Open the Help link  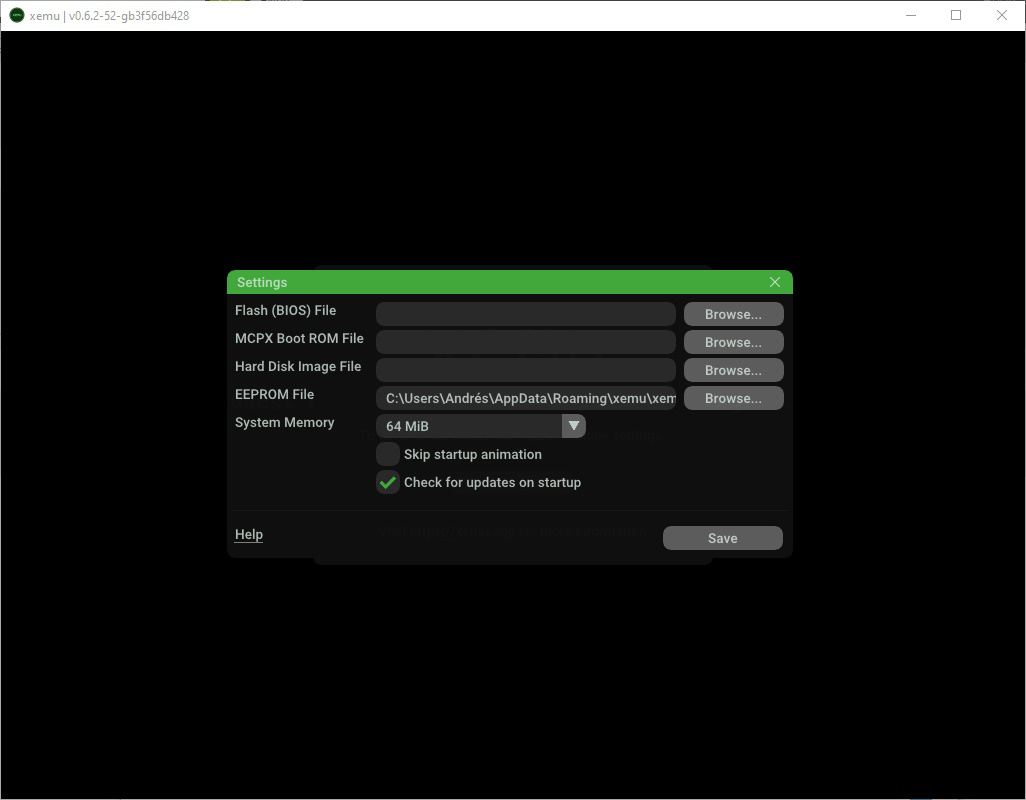[249, 534]
